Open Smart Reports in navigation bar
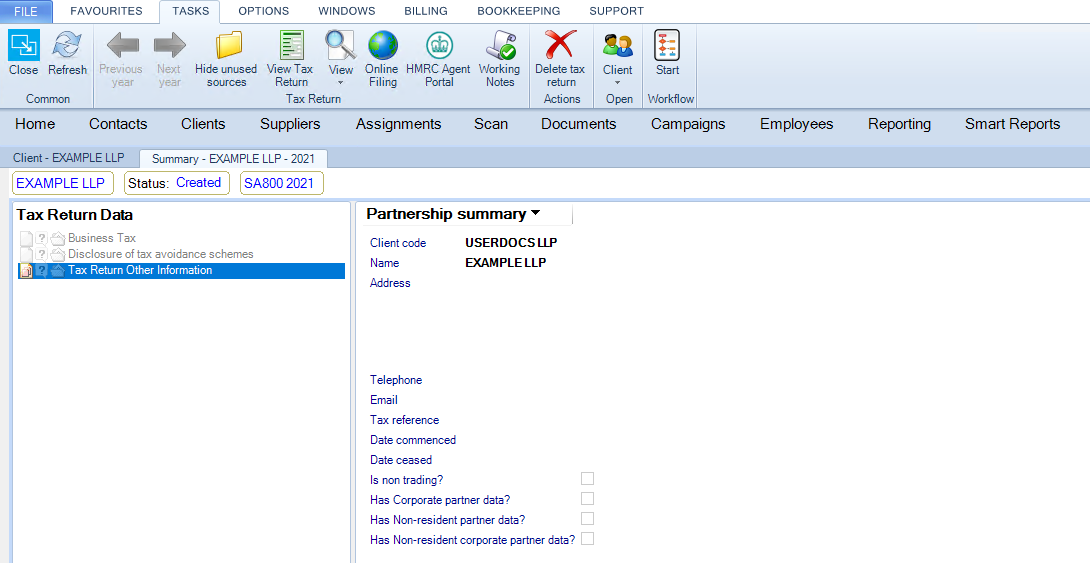Screen dimensions: 1090x563 click(1012, 124)
